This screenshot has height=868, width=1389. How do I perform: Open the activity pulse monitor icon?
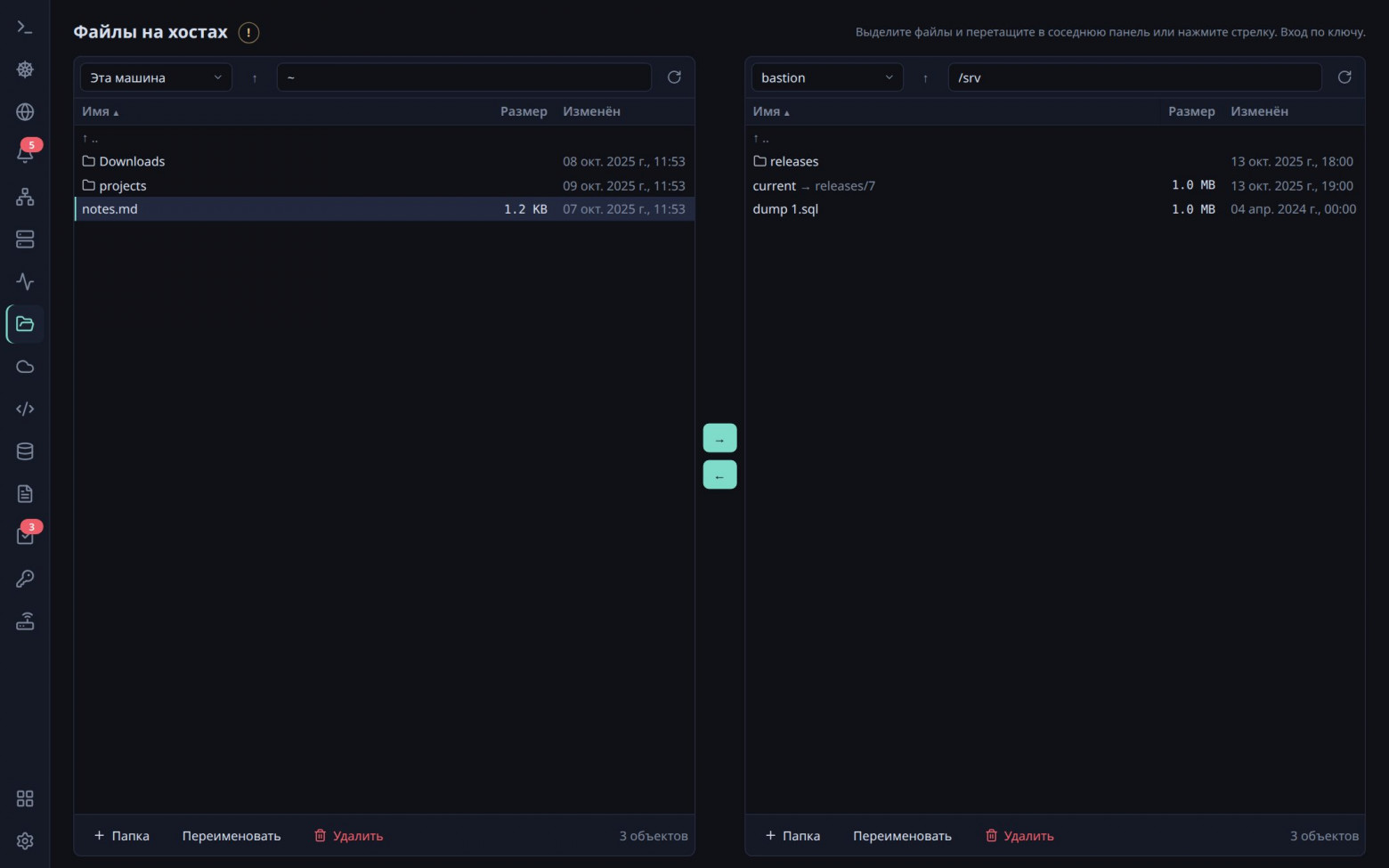coord(25,281)
